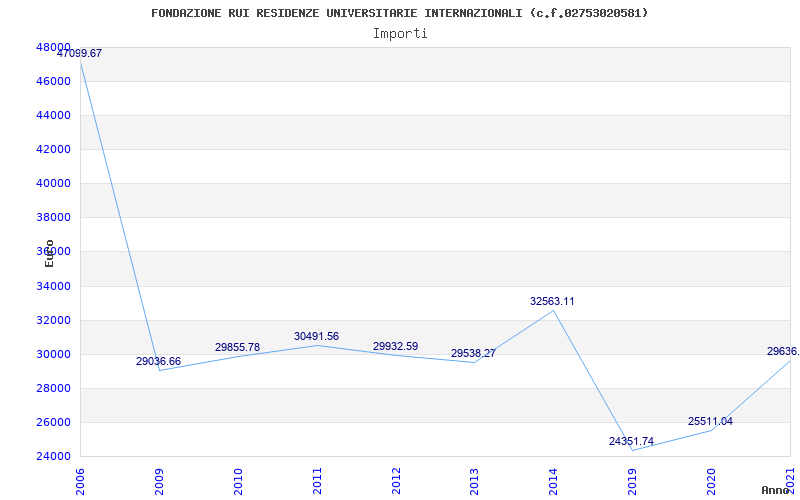The height and width of the screenshot is (500, 800).
Task: Click the Euro axis label
Action: point(49,253)
